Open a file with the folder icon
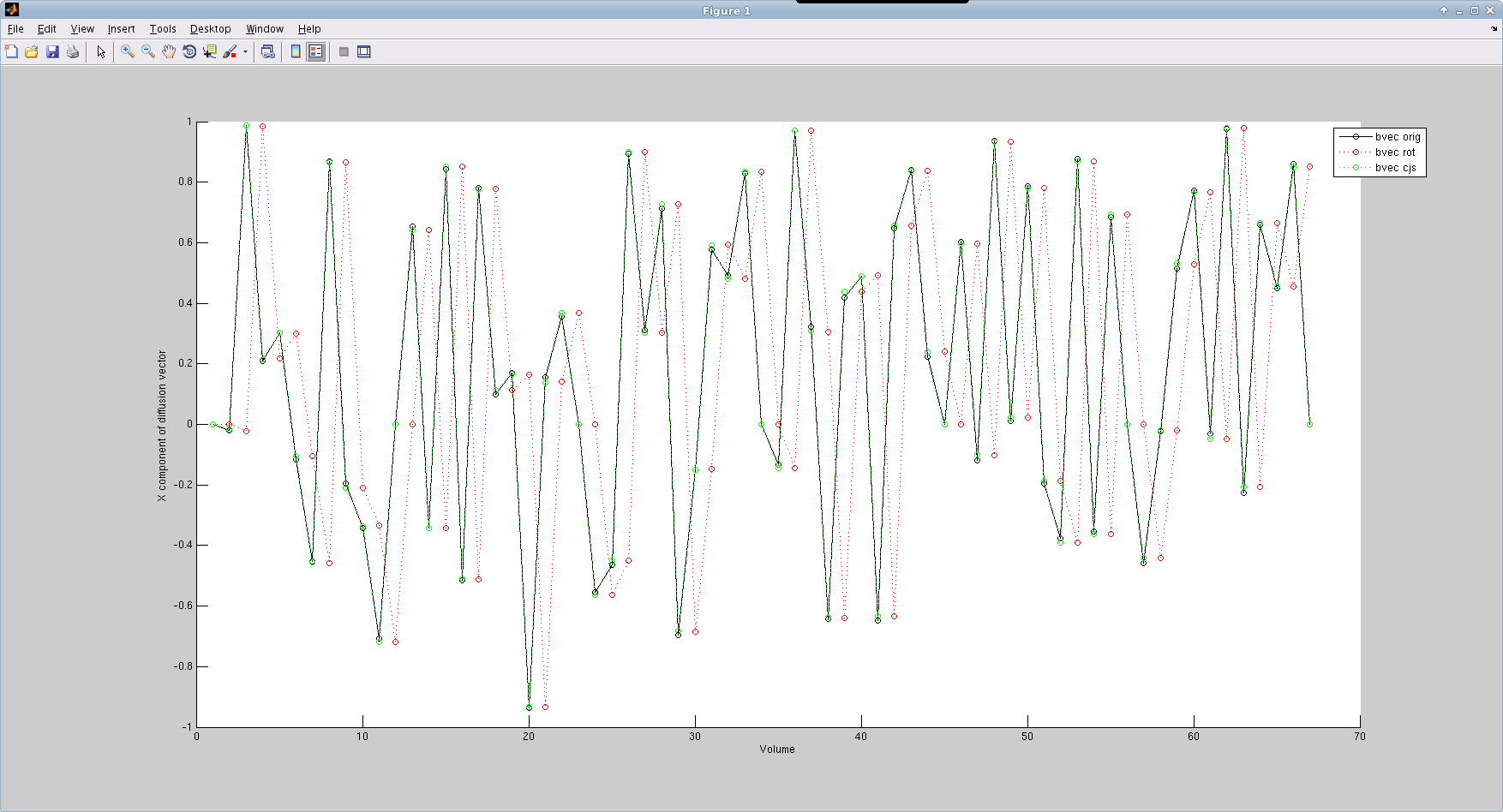Viewport: 1503px width, 812px height. click(32, 51)
